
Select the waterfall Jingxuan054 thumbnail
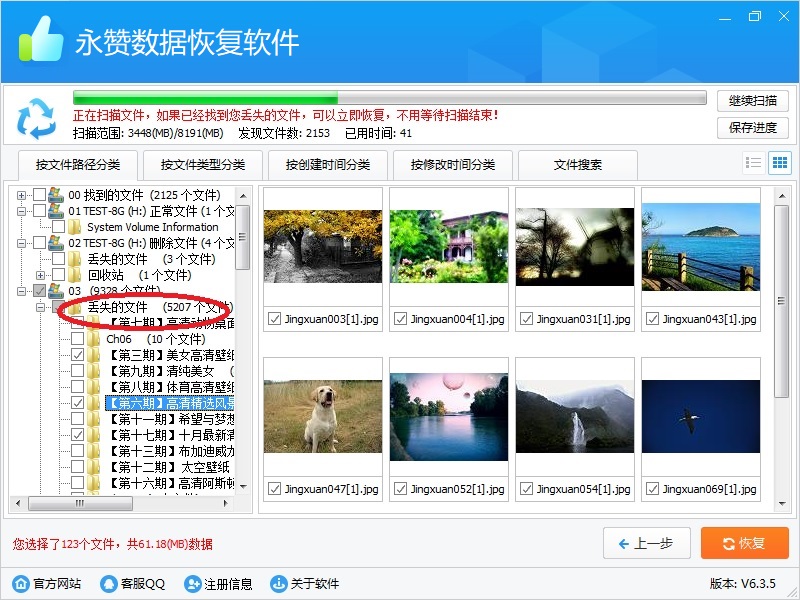coord(574,417)
